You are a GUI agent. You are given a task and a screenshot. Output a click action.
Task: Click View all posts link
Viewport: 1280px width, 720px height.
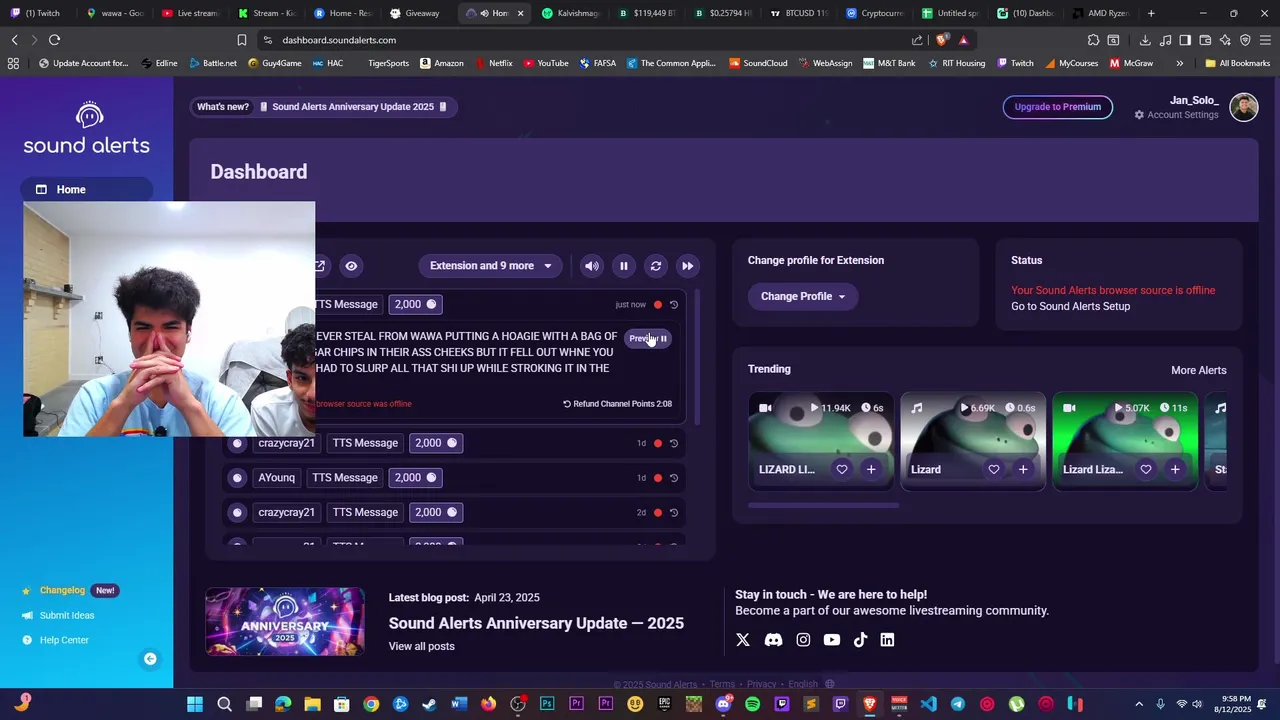[421, 646]
